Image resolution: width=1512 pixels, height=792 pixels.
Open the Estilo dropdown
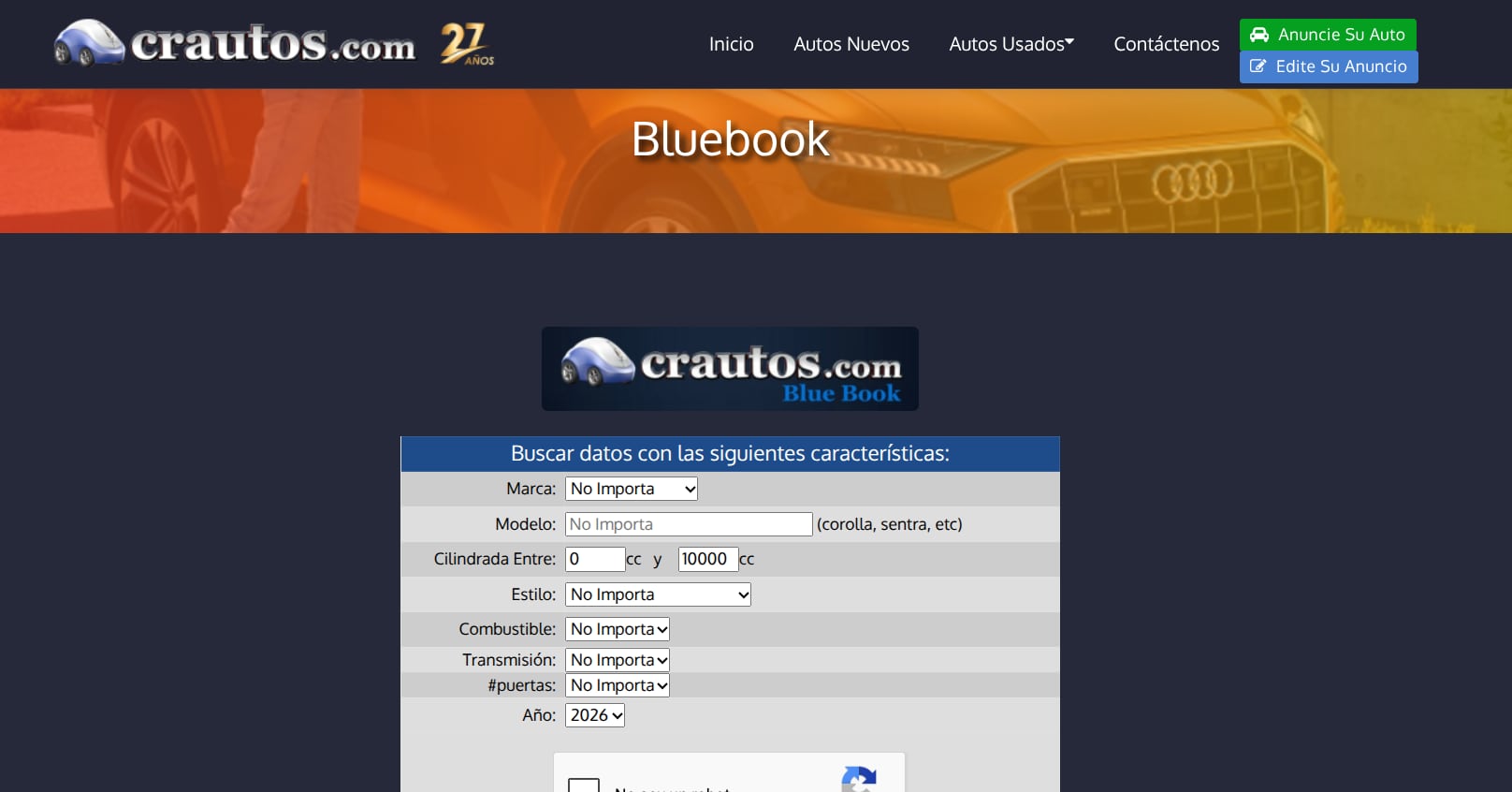click(x=658, y=594)
